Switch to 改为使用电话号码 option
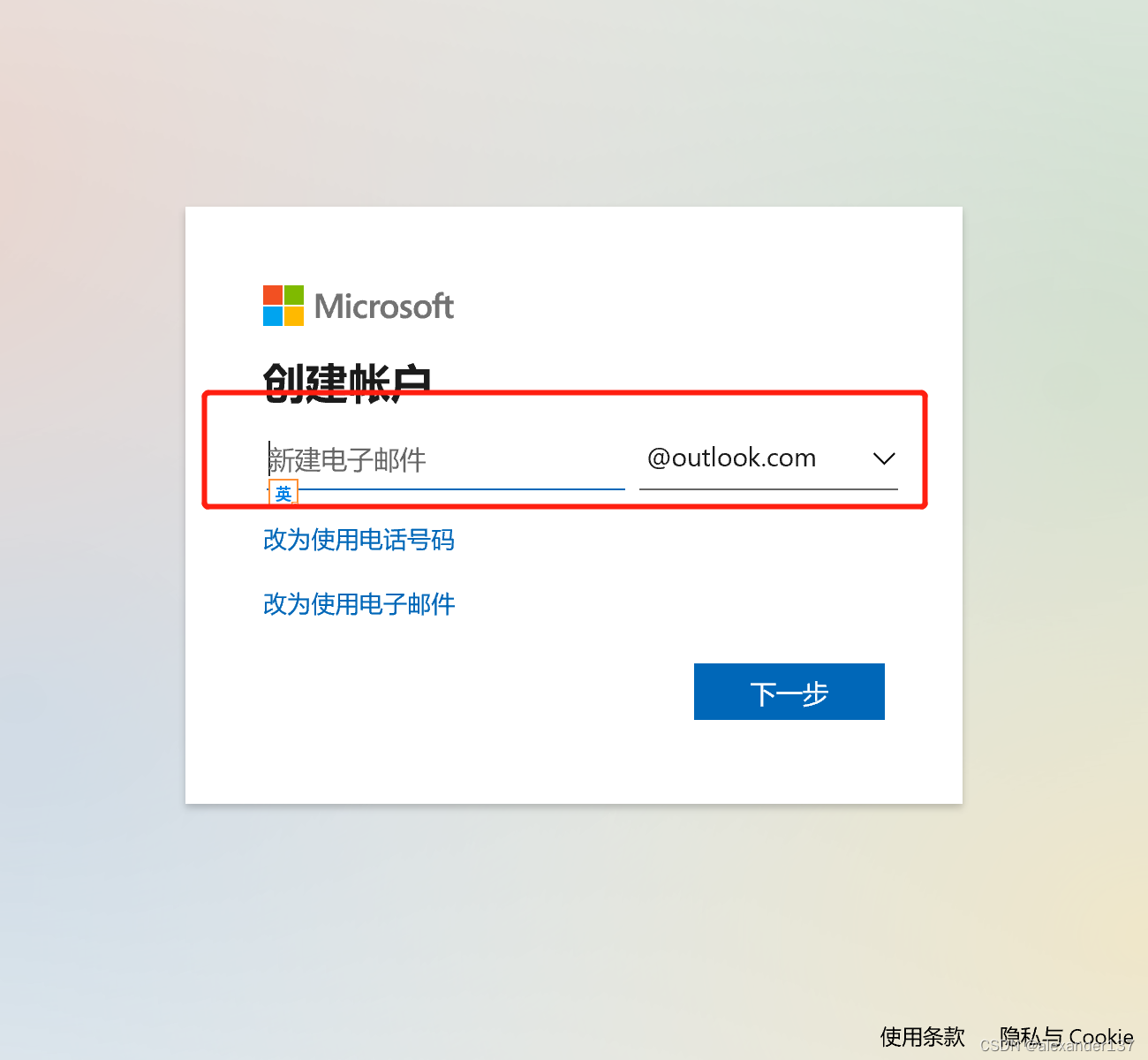The height and width of the screenshot is (1060, 1148). 359,540
